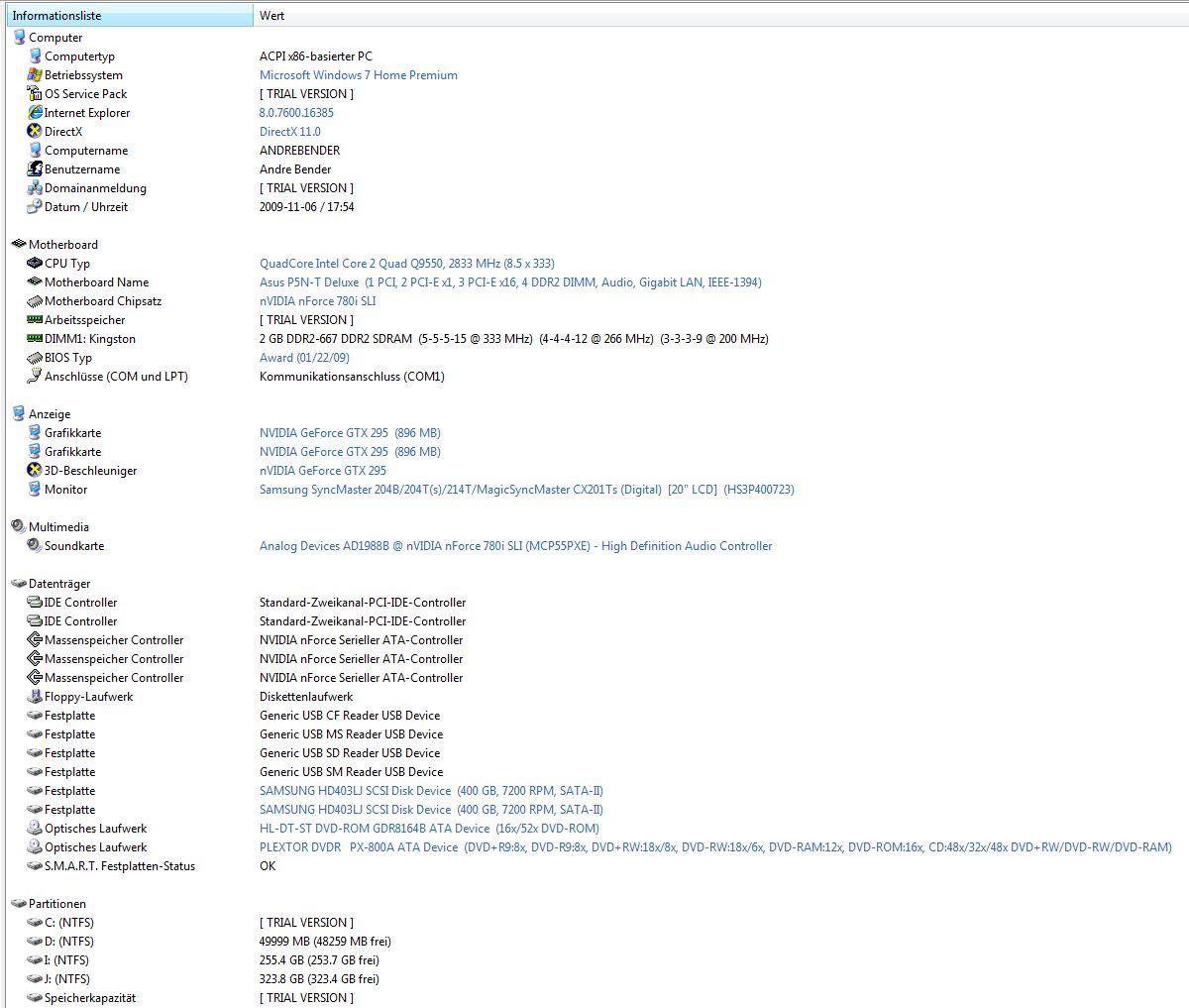Click the Benutzername user icon
1189x1008 pixels.
(35, 169)
